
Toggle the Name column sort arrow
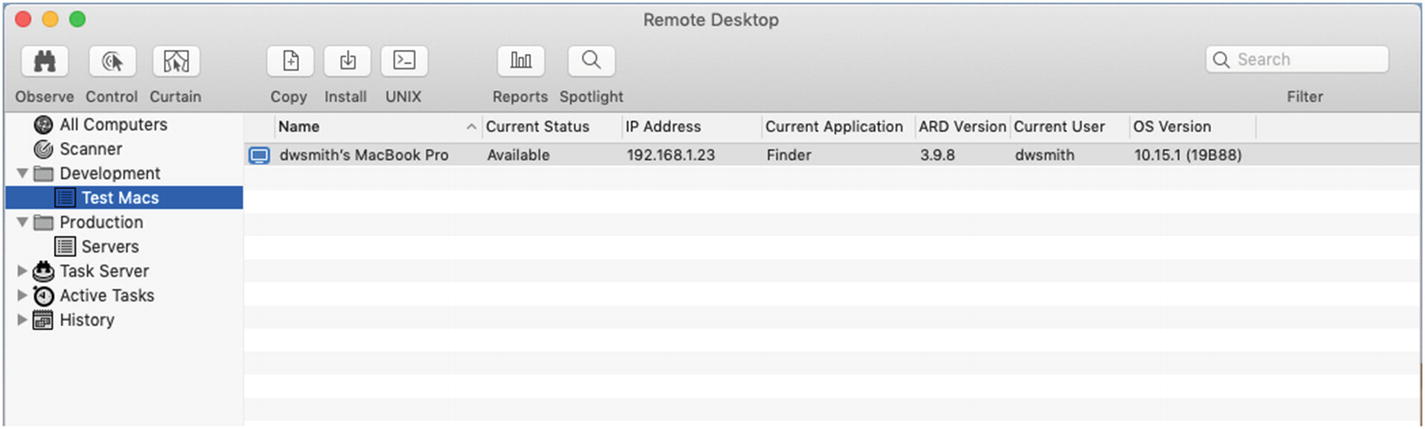click(471, 127)
